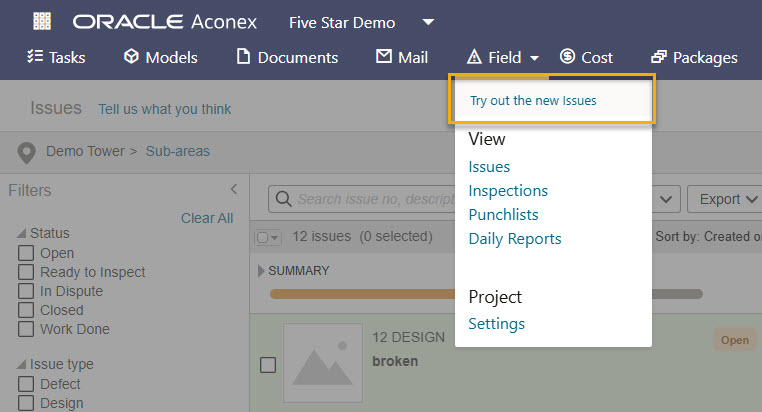Check the Design issue type filter
Viewport: 762px width, 412px height.
[x=26, y=403]
